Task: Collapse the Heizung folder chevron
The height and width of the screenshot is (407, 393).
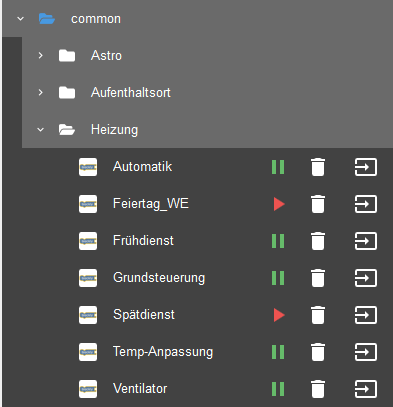Action: point(40,129)
